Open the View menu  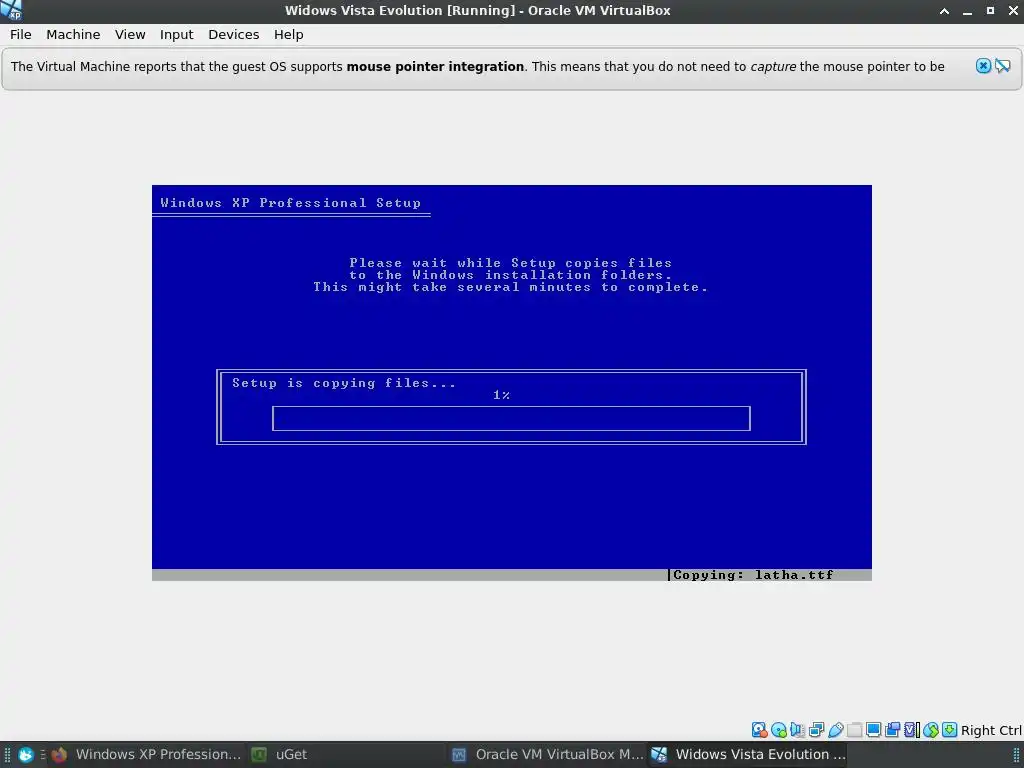click(130, 35)
